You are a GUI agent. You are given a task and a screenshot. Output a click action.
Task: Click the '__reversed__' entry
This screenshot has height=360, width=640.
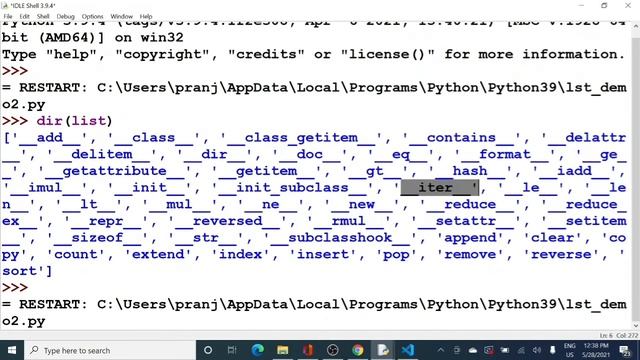(x=227, y=221)
